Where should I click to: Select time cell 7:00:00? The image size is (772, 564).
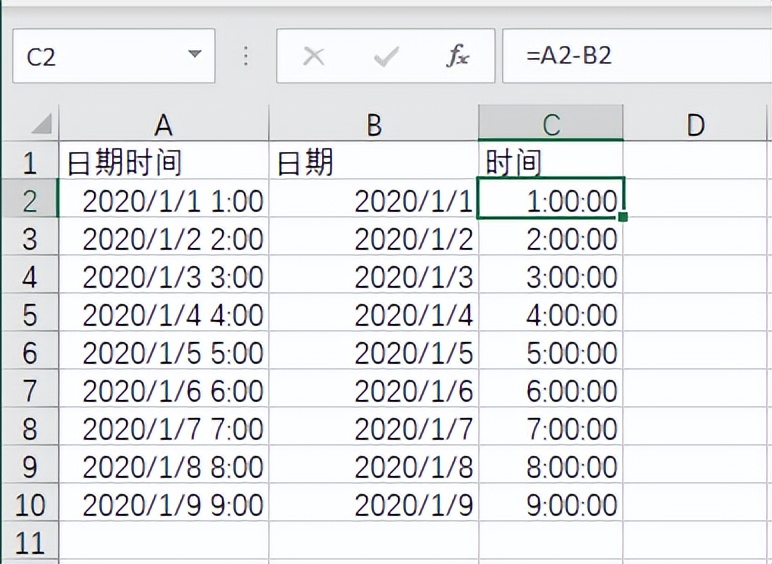[551, 426]
